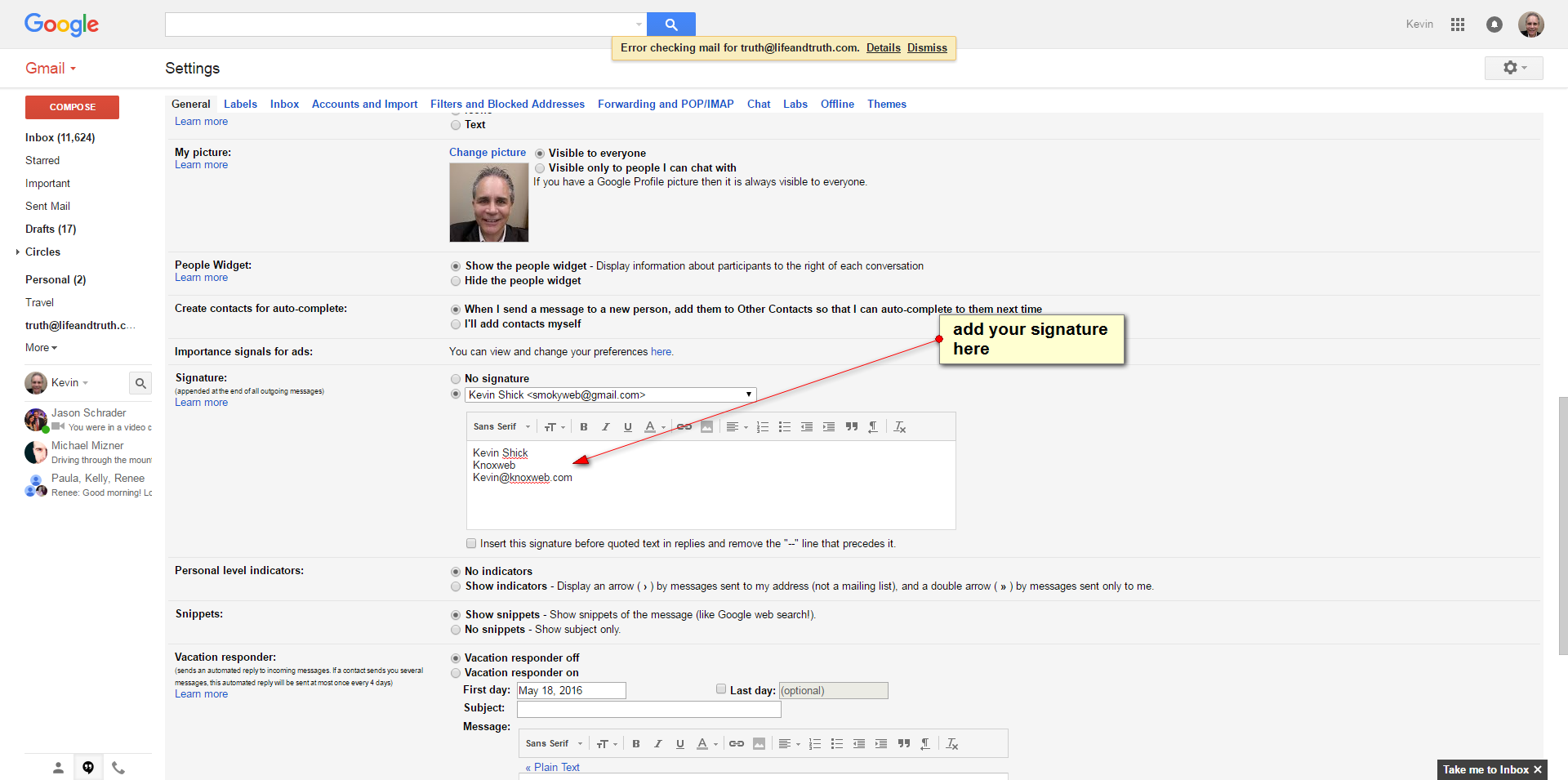Switch to the Labels settings tab

click(240, 104)
